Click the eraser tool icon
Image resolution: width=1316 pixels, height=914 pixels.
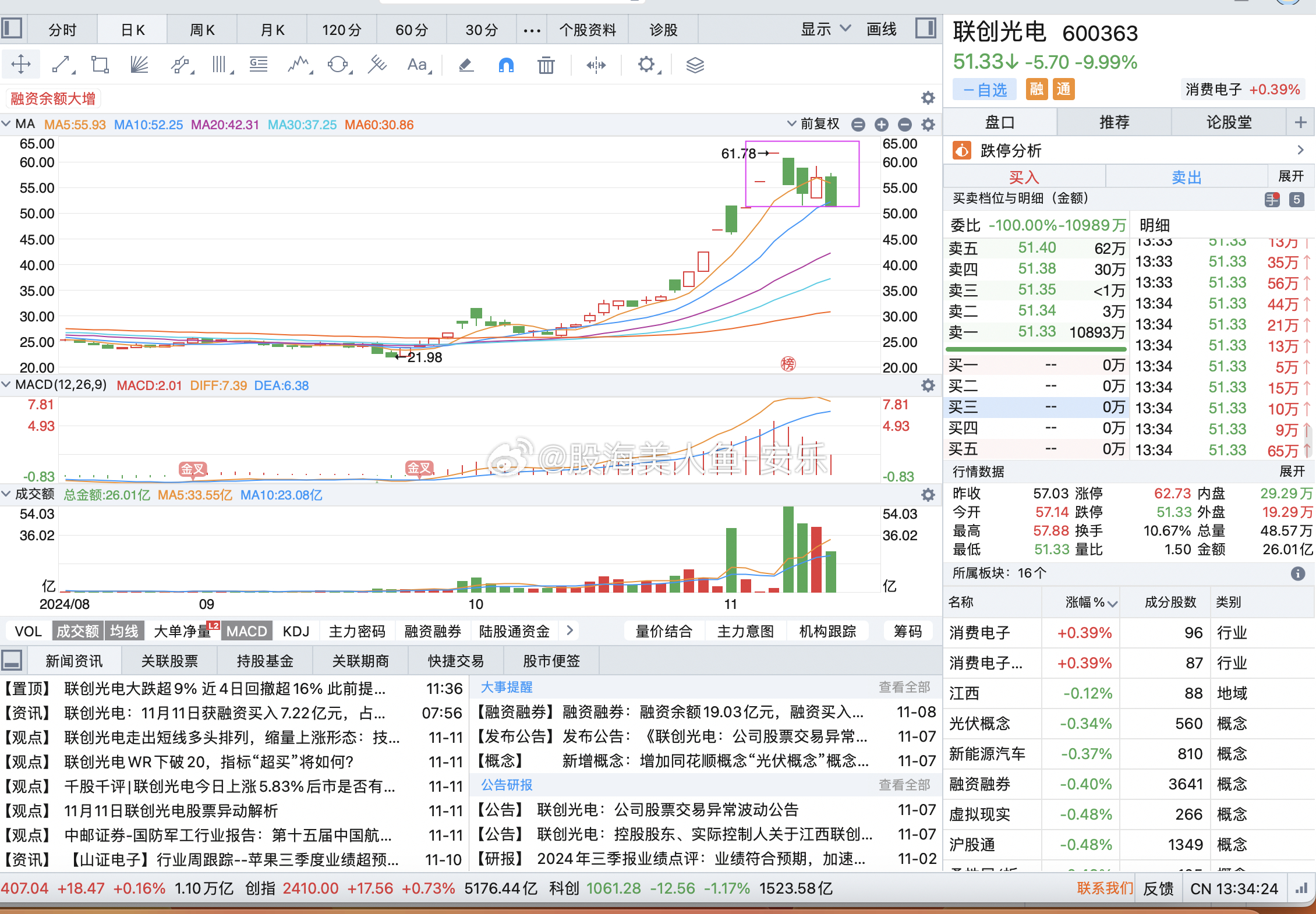[x=466, y=65]
